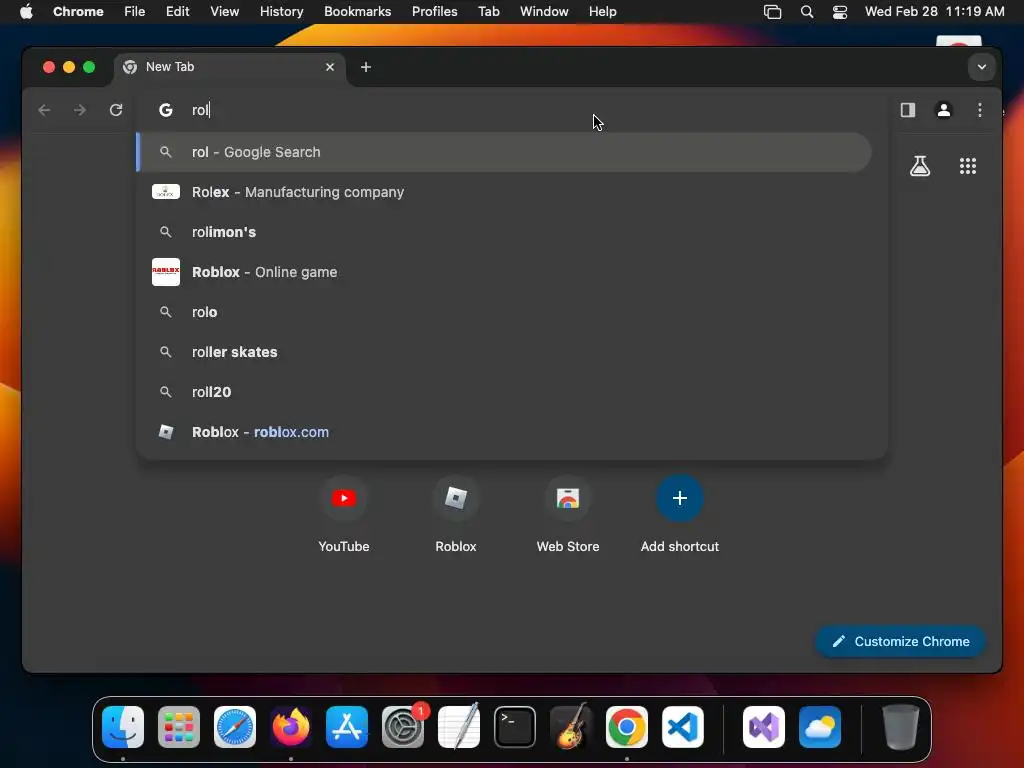This screenshot has height=768, width=1024.
Task: Select the roll20 suggestion
Action: (504, 392)
